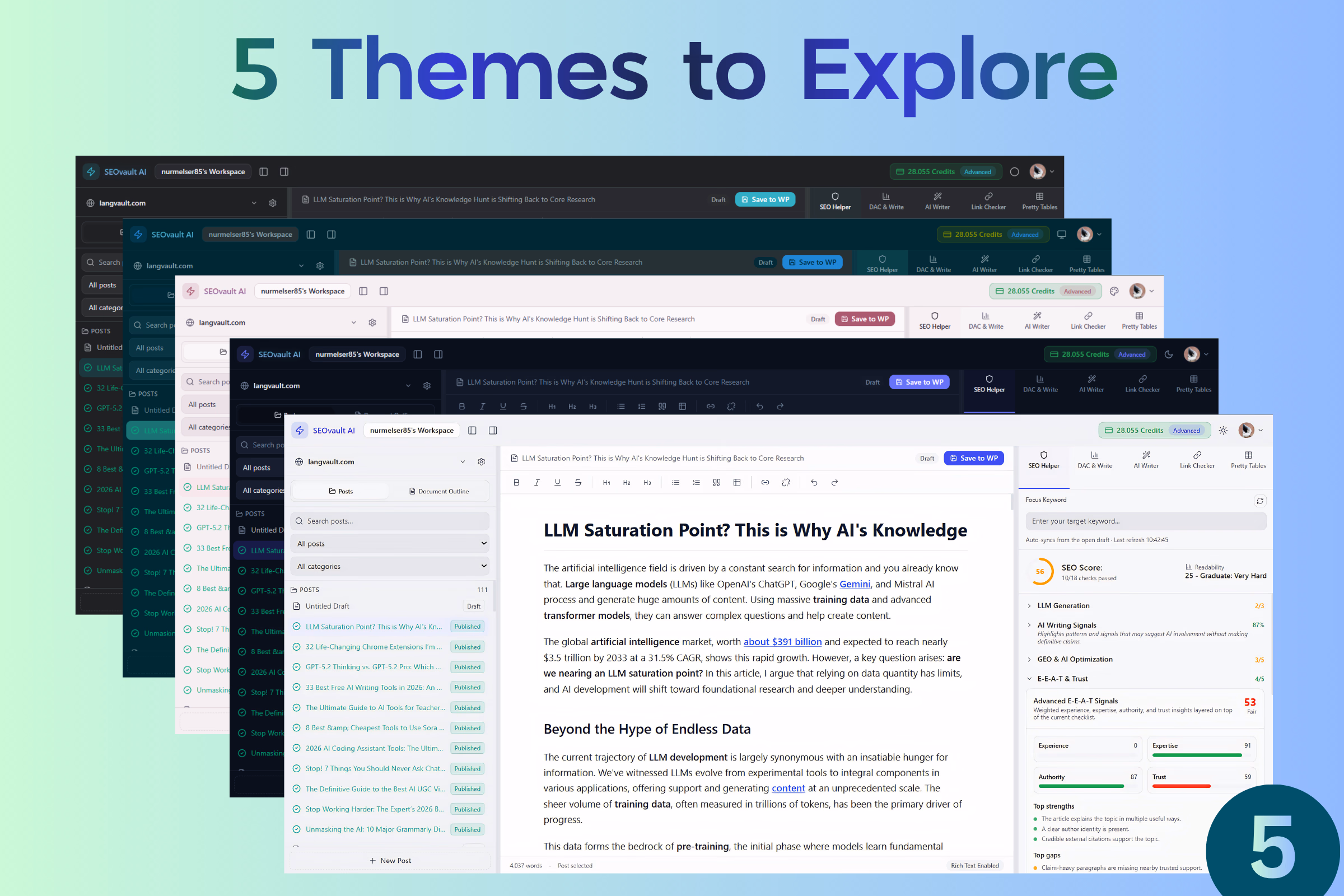Image resolution: width=1344 pixels, height=896 pixels.
Task: Toggle the left sidebar panel in the pink theme window
Action: click(363, 291)
